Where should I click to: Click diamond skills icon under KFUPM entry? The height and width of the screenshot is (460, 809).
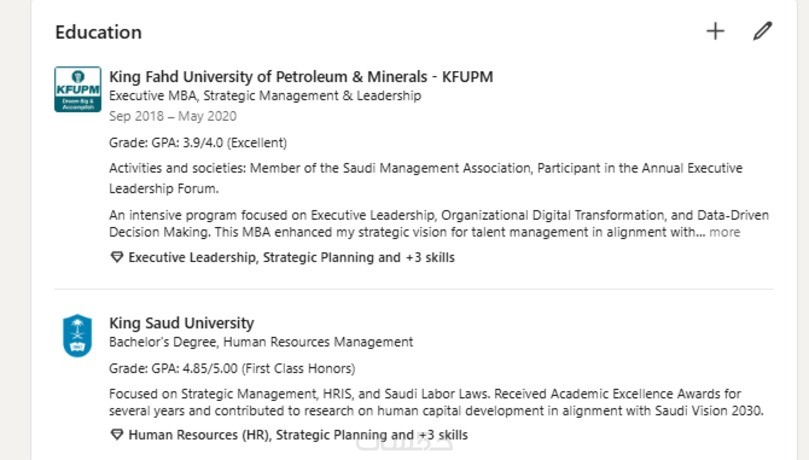[x=116, y=258]
